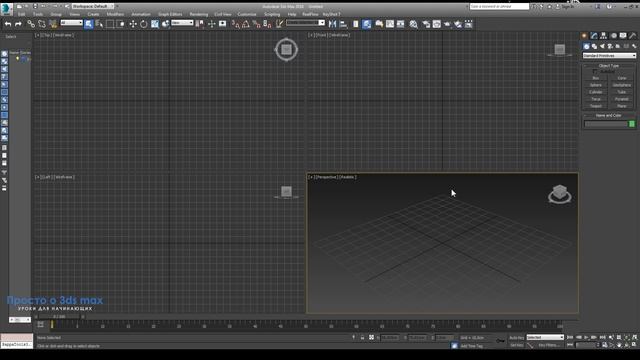Screen dimensions: 640x360
Task: Activate the Unlink Selection tool
Action: click(x=42, y=24)
